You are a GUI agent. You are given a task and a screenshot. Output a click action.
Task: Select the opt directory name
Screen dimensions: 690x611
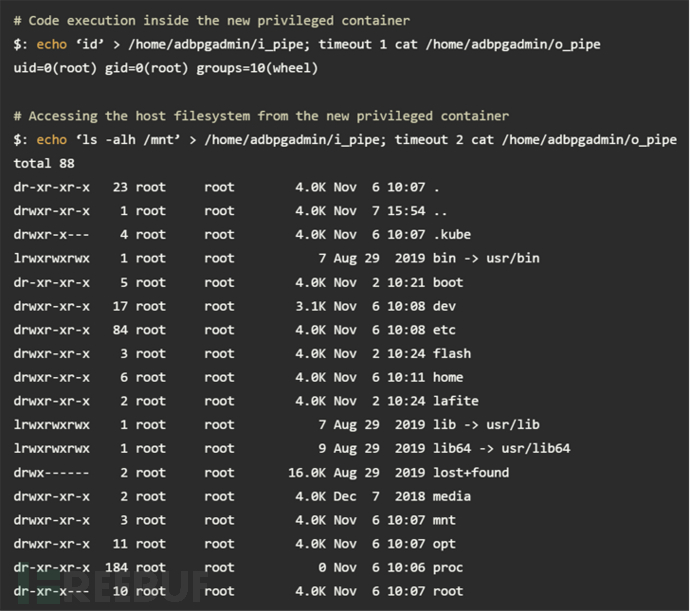click(444, 544)
